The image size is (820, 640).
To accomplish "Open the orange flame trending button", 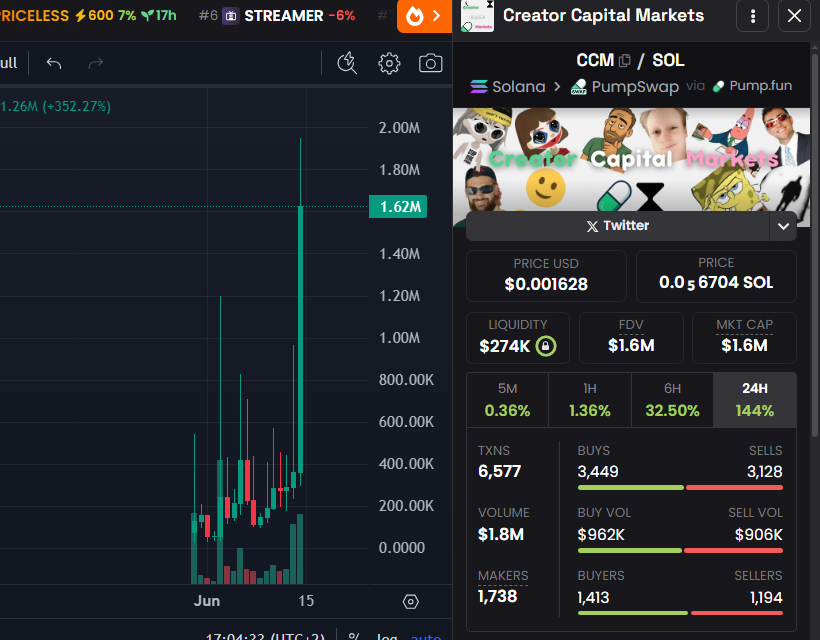I will point(424,16).
